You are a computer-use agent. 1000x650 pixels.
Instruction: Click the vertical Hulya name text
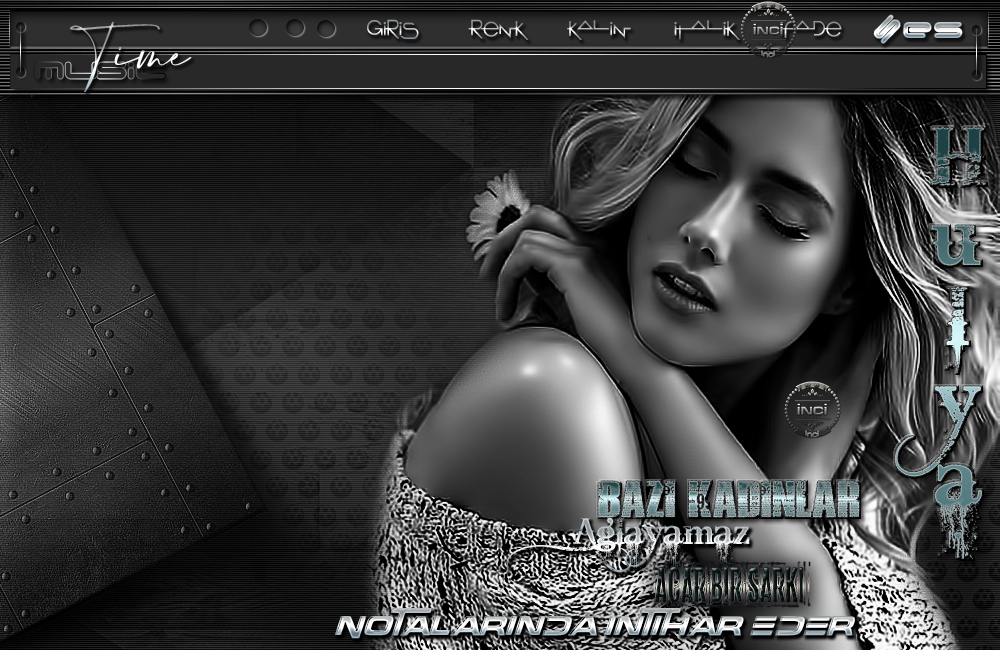(x=946, y=340)
